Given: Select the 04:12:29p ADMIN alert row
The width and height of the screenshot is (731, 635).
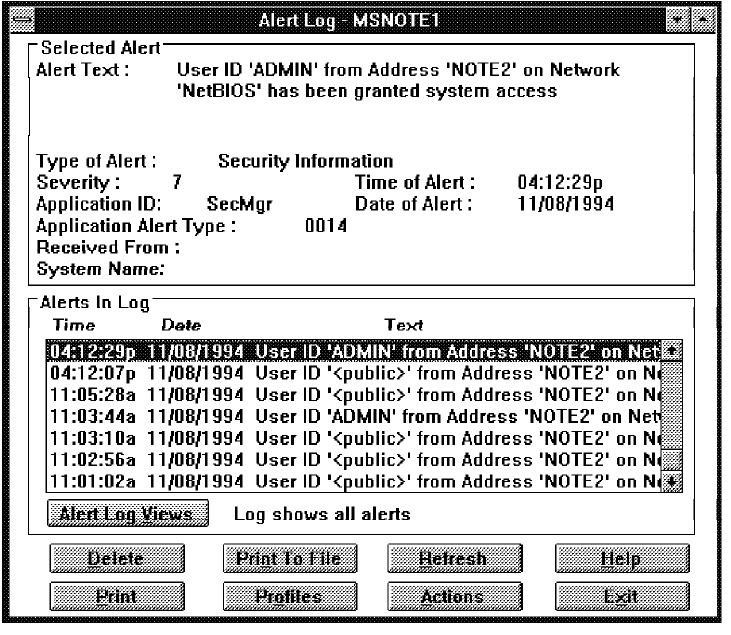Looking at the screenshot, I should [x=354, y=351].
